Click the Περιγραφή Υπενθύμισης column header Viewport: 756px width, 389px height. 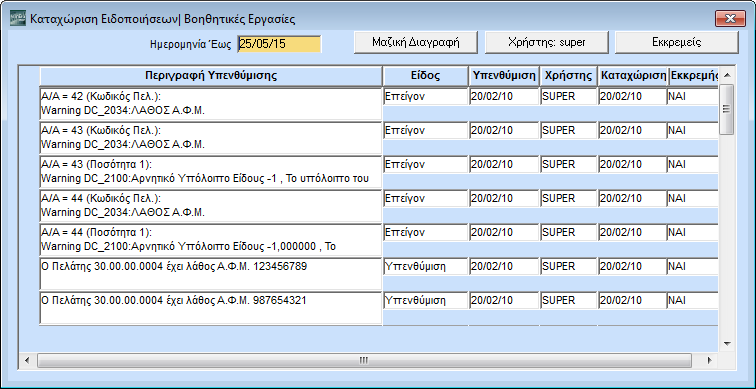coord(211,76)
